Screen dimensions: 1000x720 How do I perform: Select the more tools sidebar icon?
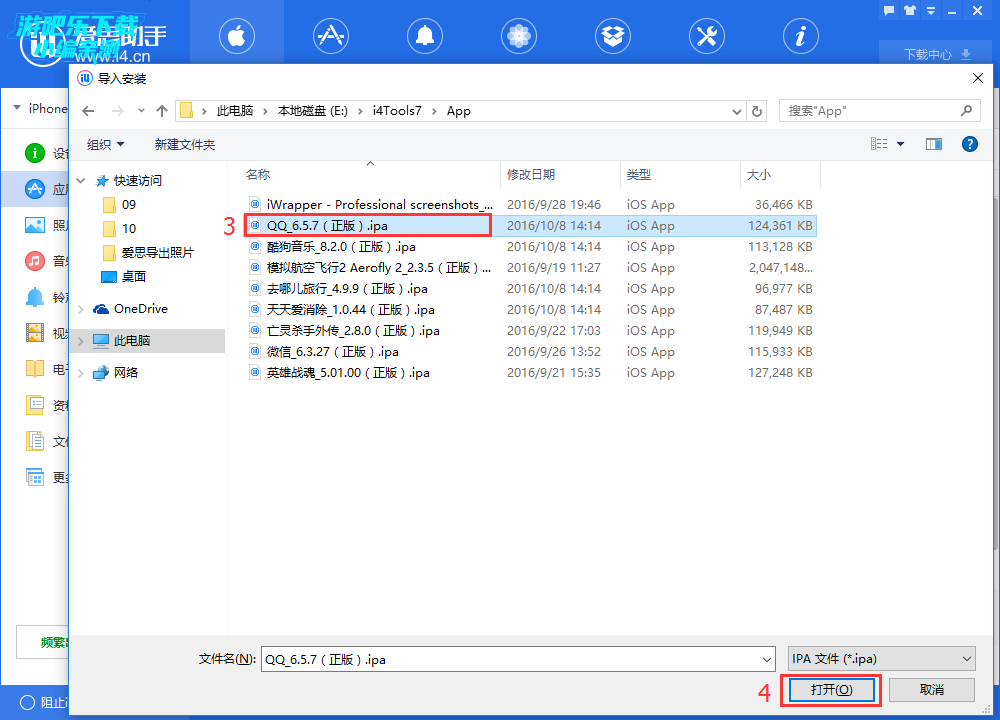[x=34, y=477]
